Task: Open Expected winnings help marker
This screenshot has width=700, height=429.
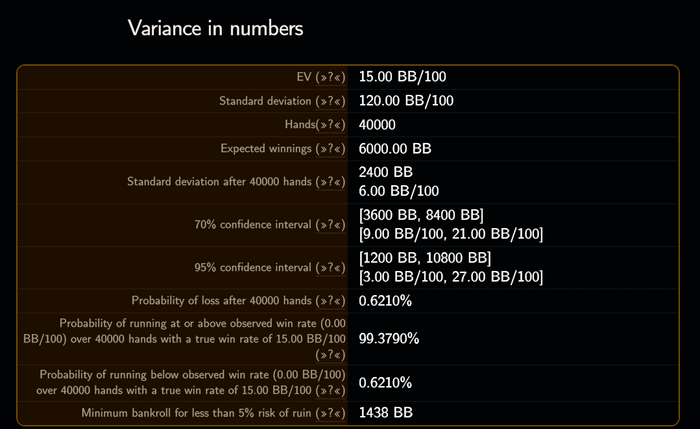Action: coord(331,149)
